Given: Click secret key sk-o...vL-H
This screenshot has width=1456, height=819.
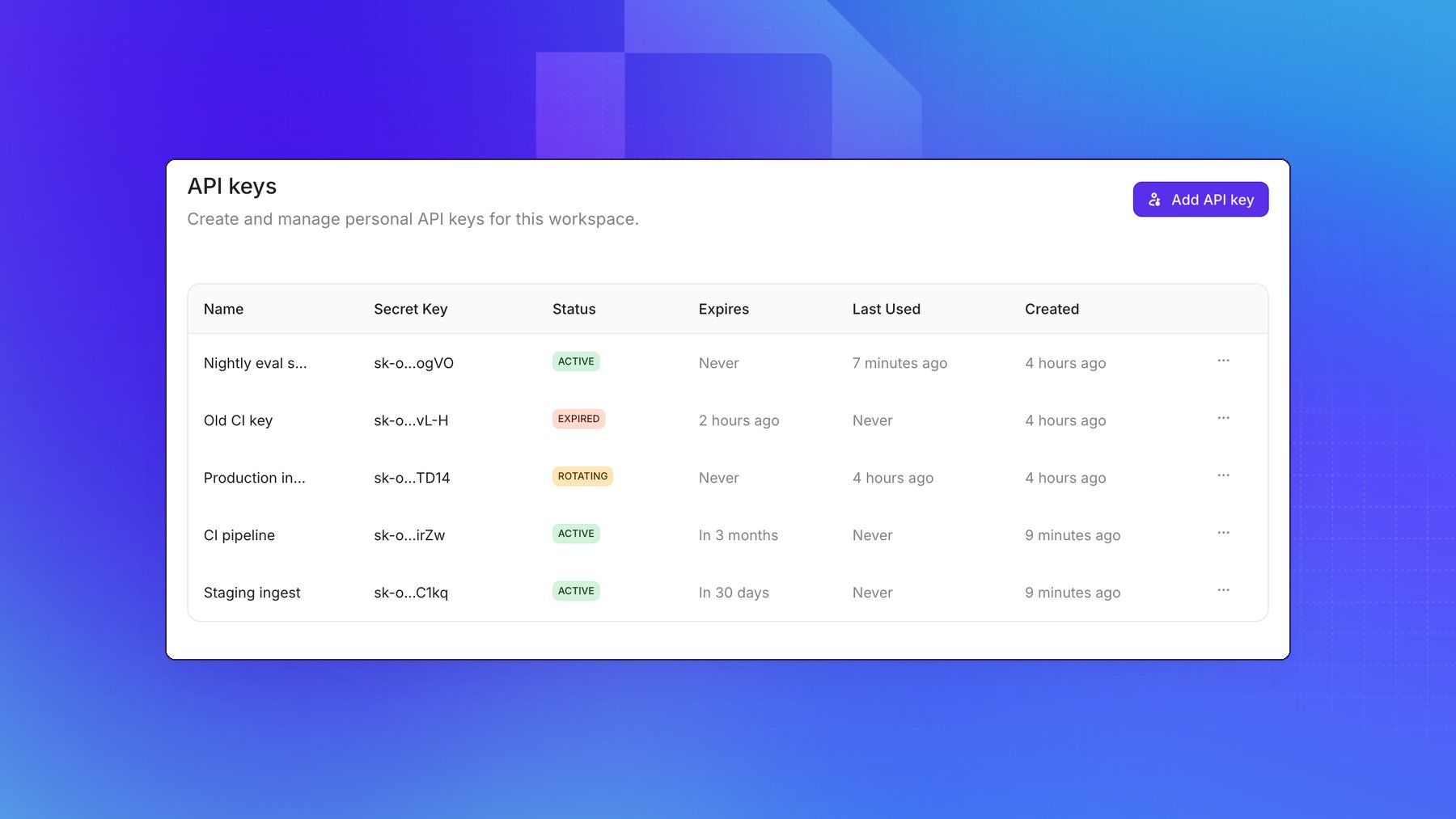Looking at the screenshot, I should (x=411, y=420).
